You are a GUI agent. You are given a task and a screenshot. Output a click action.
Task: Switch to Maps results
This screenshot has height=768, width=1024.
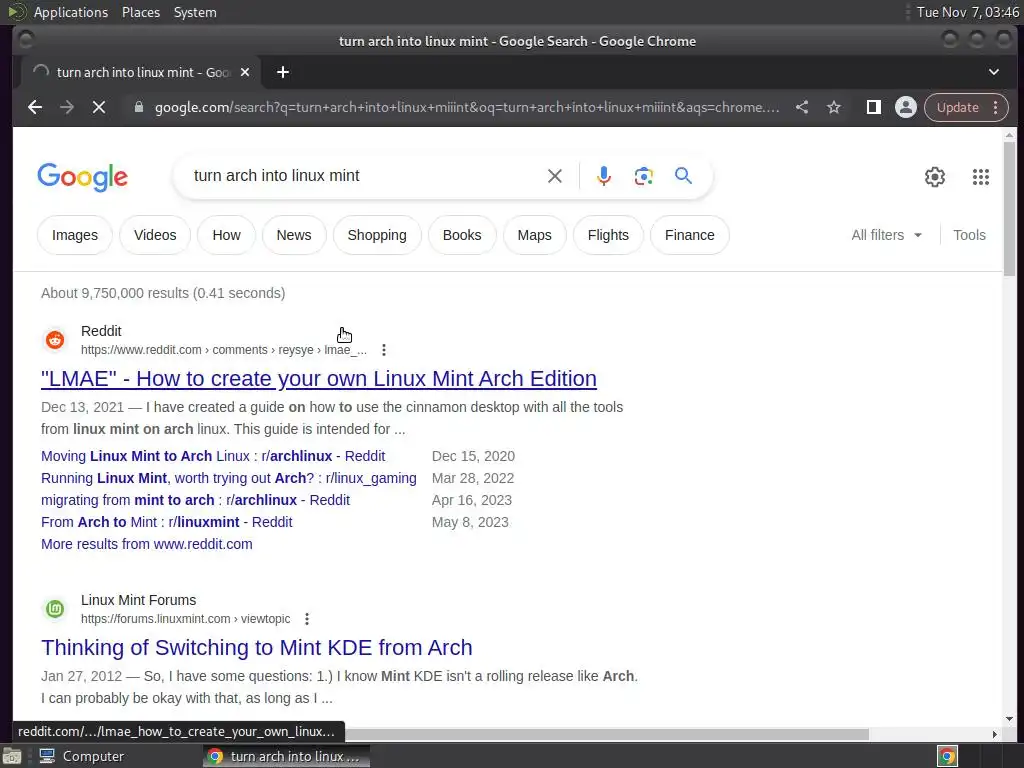[534, 235]
